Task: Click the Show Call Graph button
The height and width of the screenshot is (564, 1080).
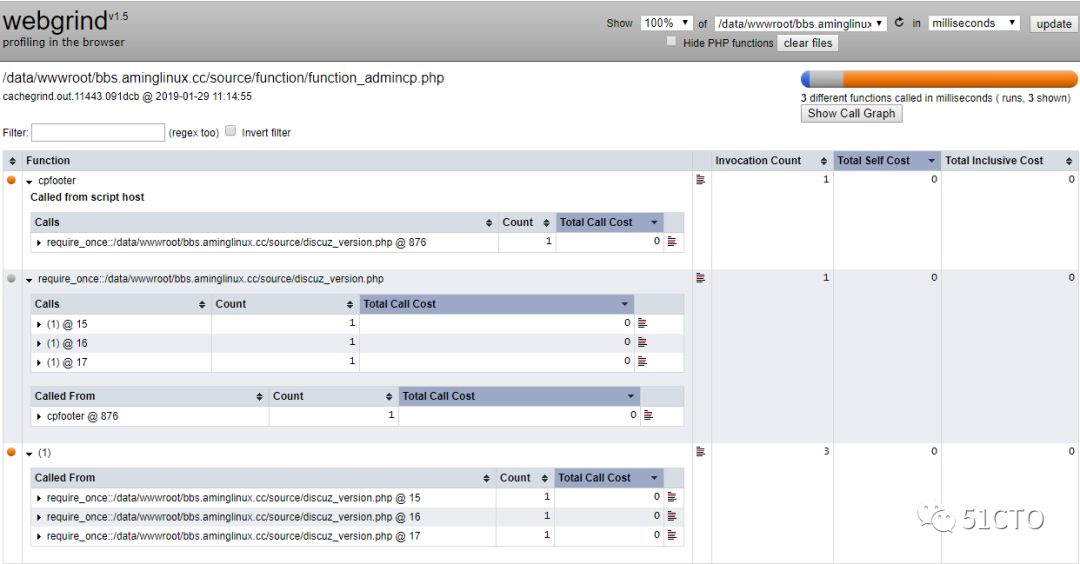Action: point(851,114)
